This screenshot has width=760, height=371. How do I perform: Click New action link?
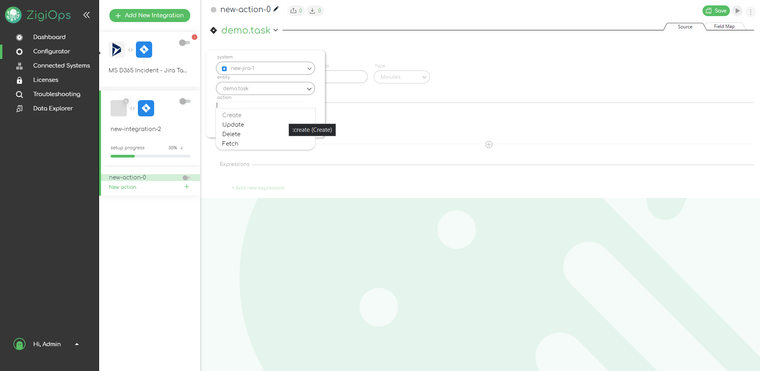(x=123, y=187)
